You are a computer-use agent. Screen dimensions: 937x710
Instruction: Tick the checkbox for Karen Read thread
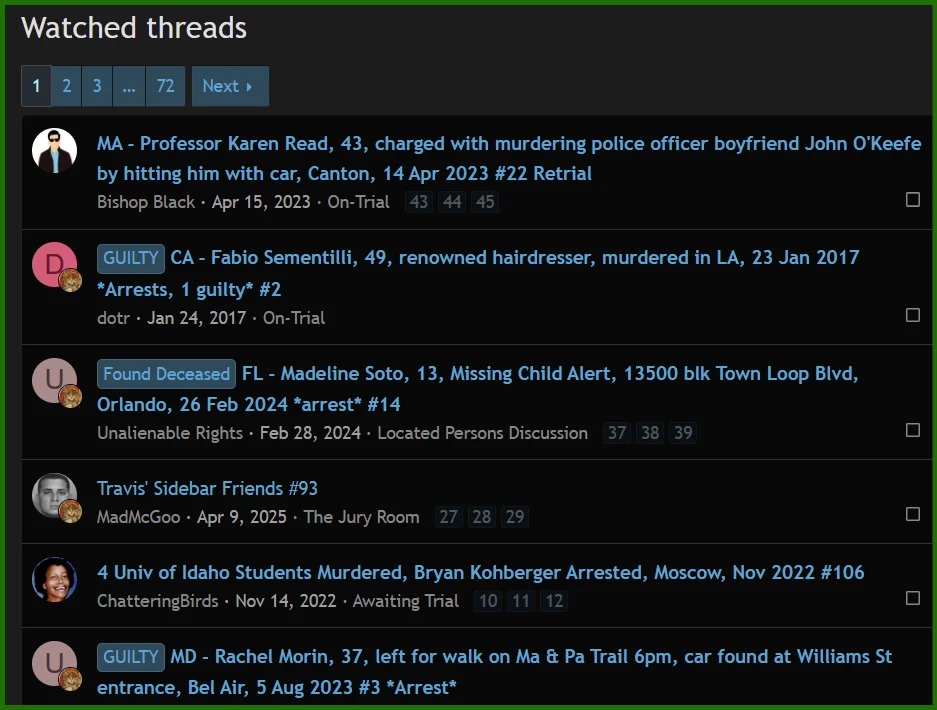(912, 200)
